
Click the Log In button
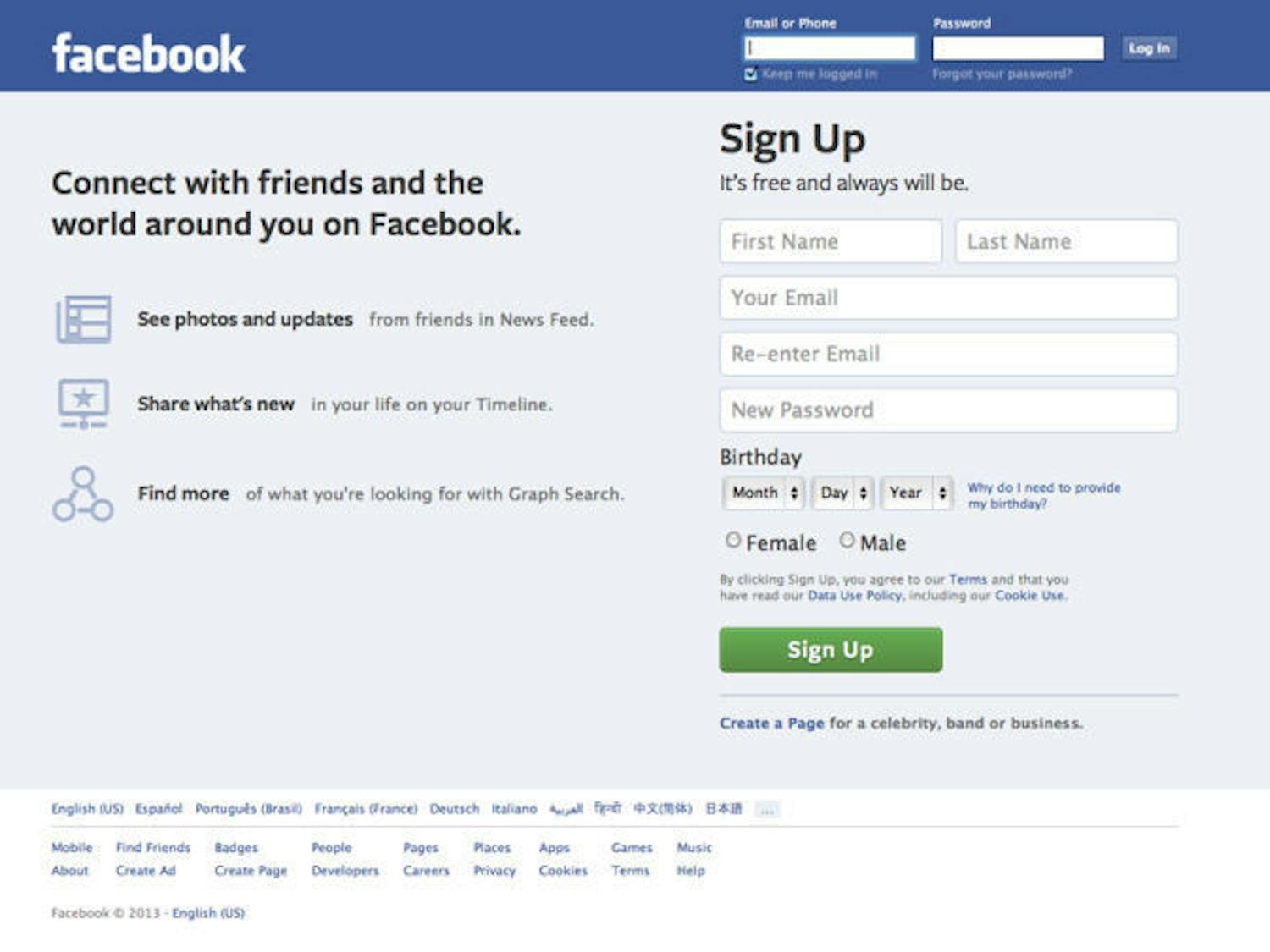tap(1148, 48)
